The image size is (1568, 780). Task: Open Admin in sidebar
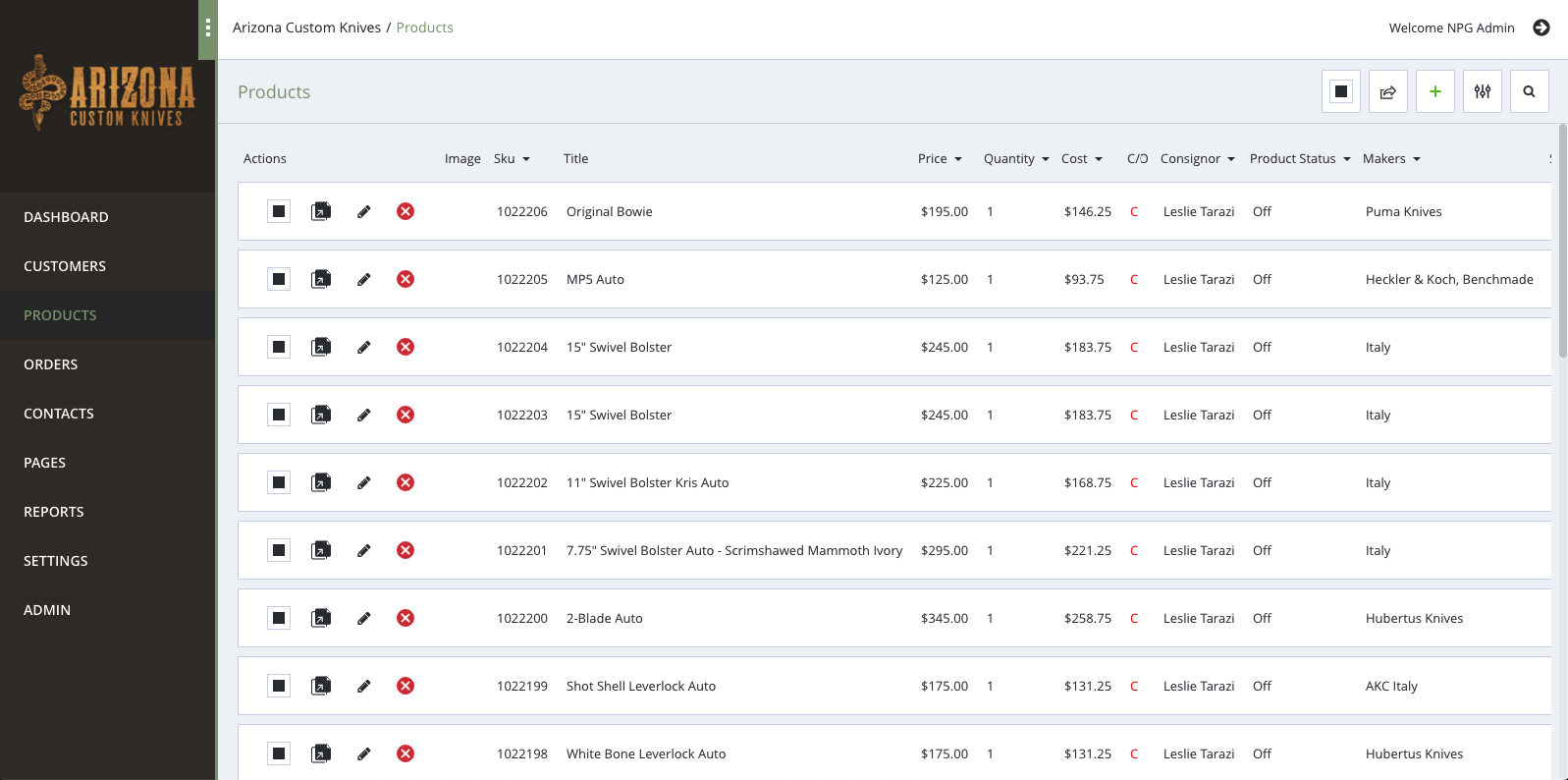108,610
